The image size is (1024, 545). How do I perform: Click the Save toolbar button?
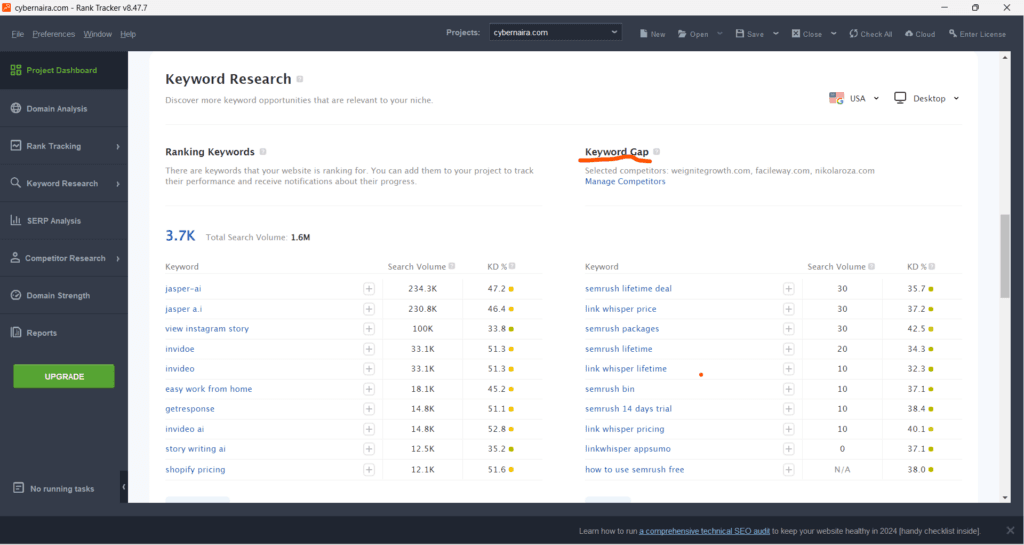point(750,34)
